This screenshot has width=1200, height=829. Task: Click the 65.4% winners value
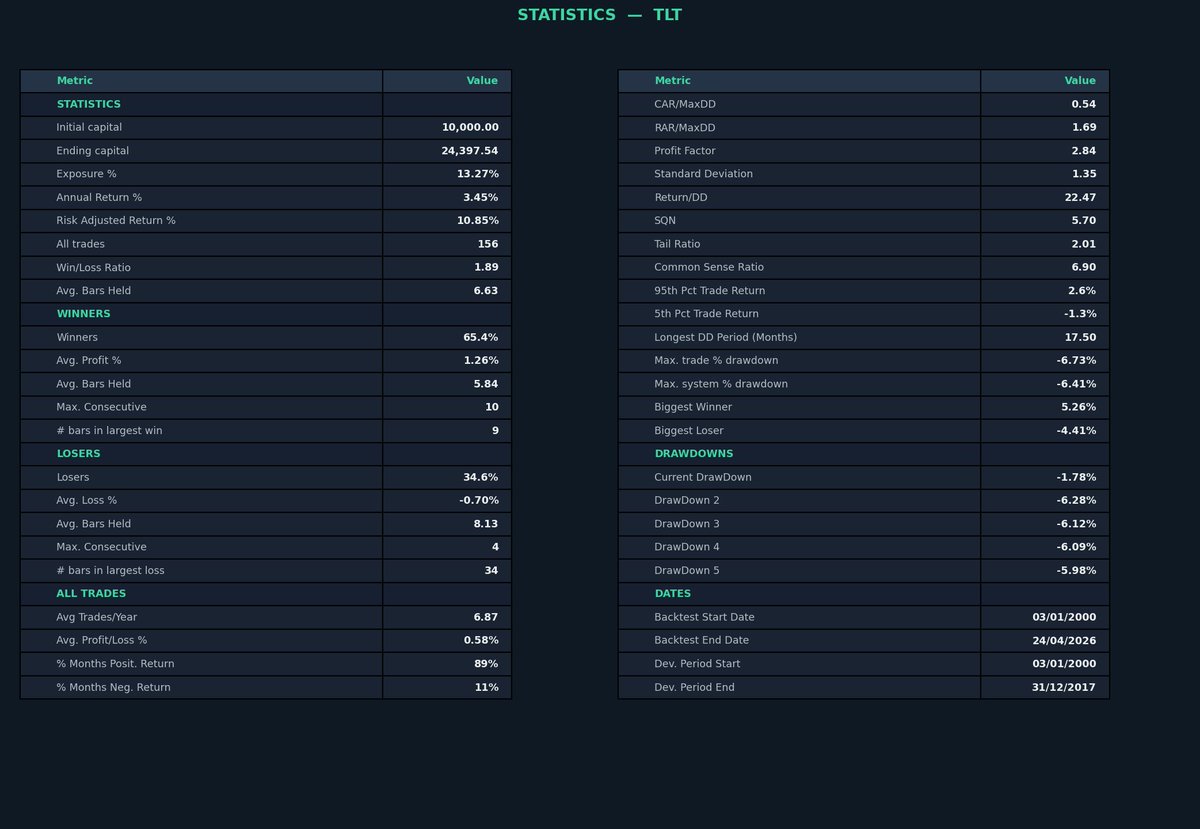tap(481, 338)
